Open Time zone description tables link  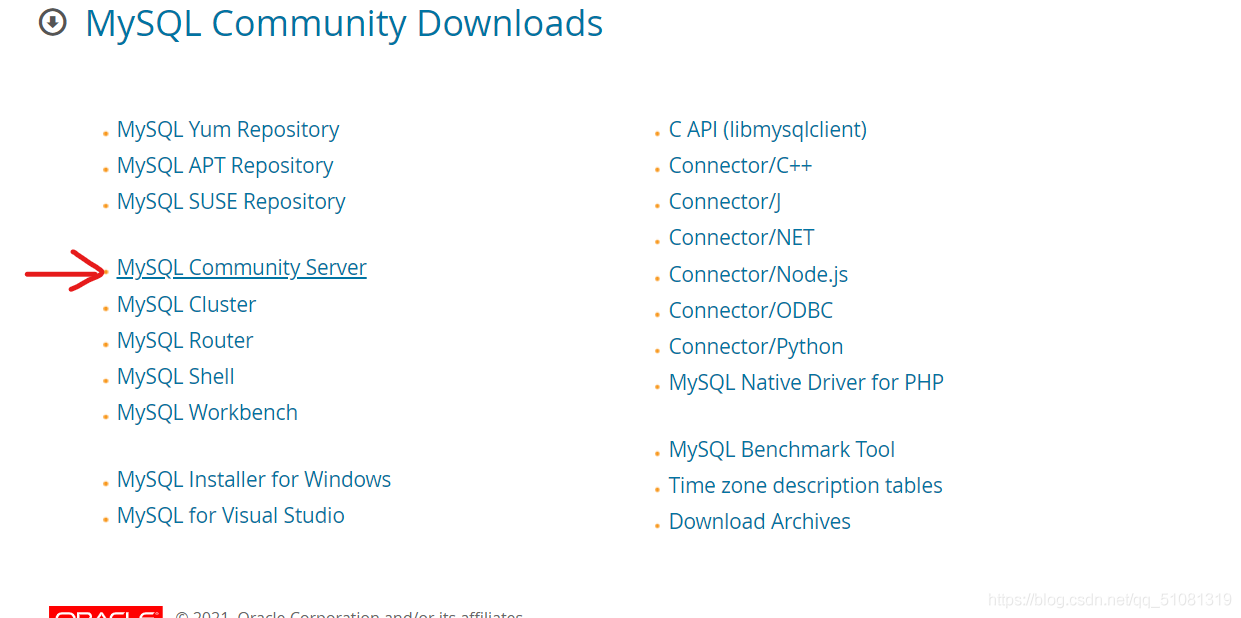point(806,485)
